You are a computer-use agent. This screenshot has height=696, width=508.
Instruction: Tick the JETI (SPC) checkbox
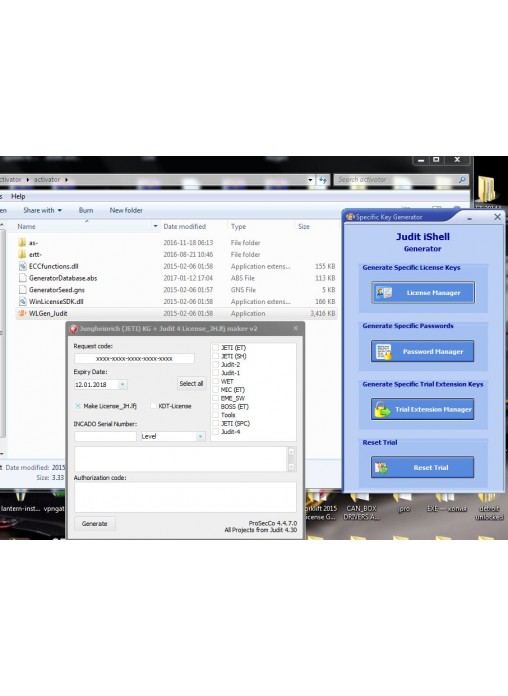[x=216, y=423]
